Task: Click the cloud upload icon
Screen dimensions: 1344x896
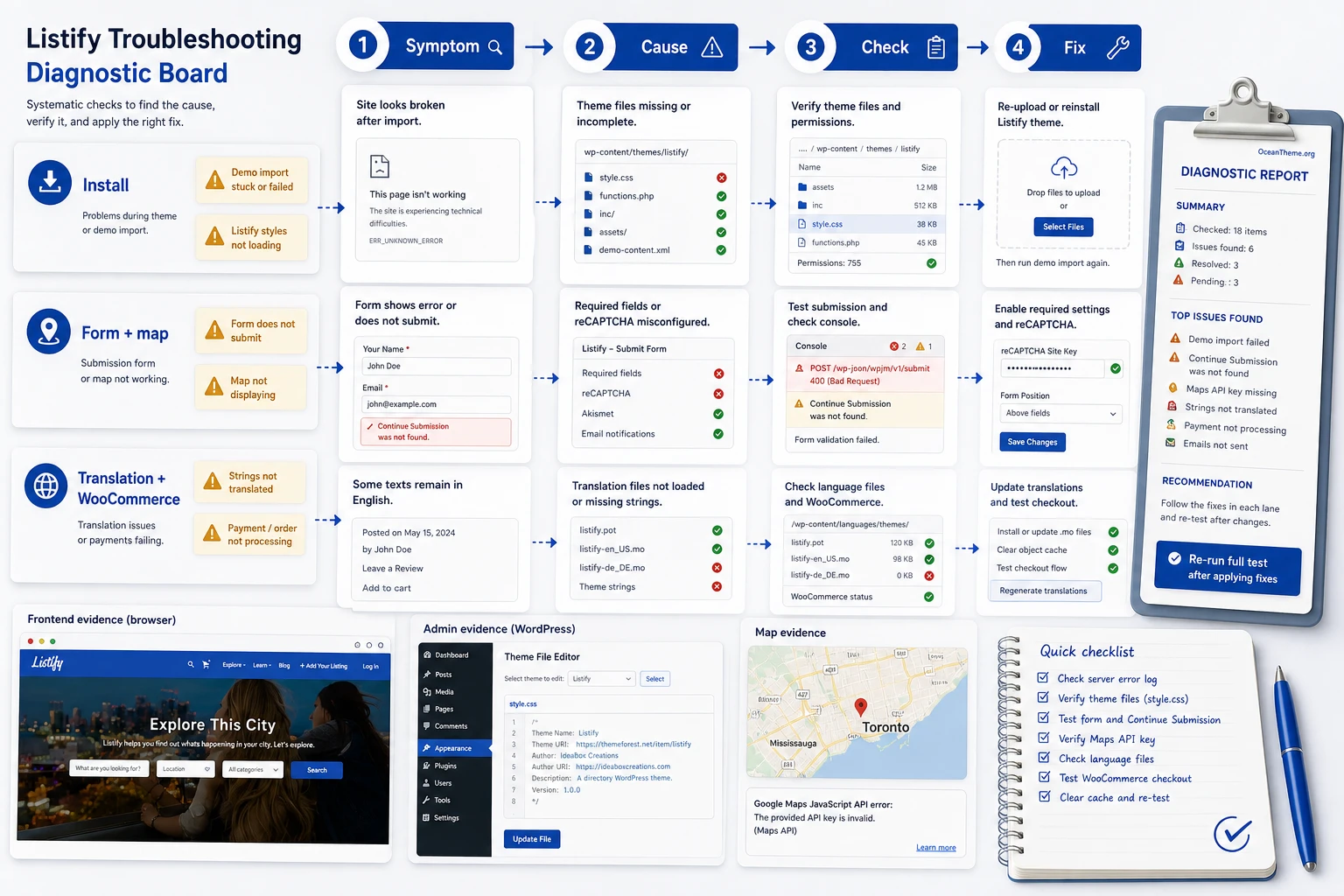Action: point(1063,167)
